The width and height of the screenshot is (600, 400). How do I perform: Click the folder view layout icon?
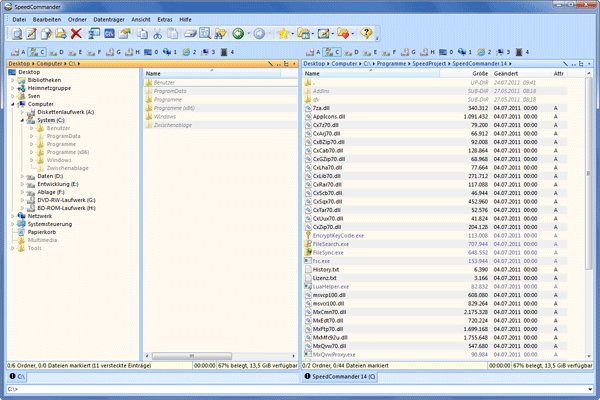pyautogui.click(x=303, y=34)
